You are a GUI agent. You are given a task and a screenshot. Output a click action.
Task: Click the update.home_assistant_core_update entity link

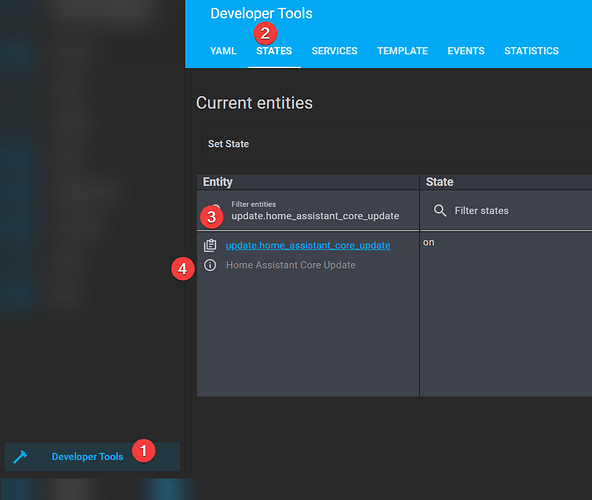pos(308,245)
